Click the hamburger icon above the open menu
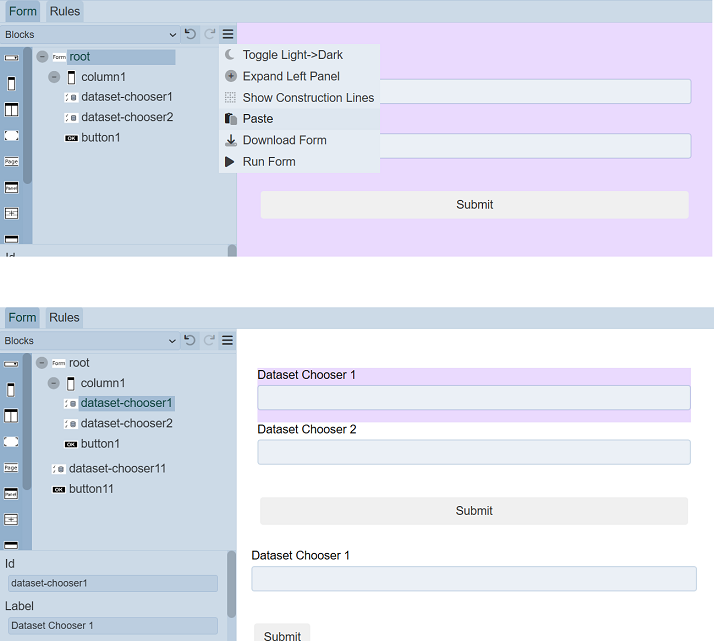The image size is (714, 641). coord(228,34)
